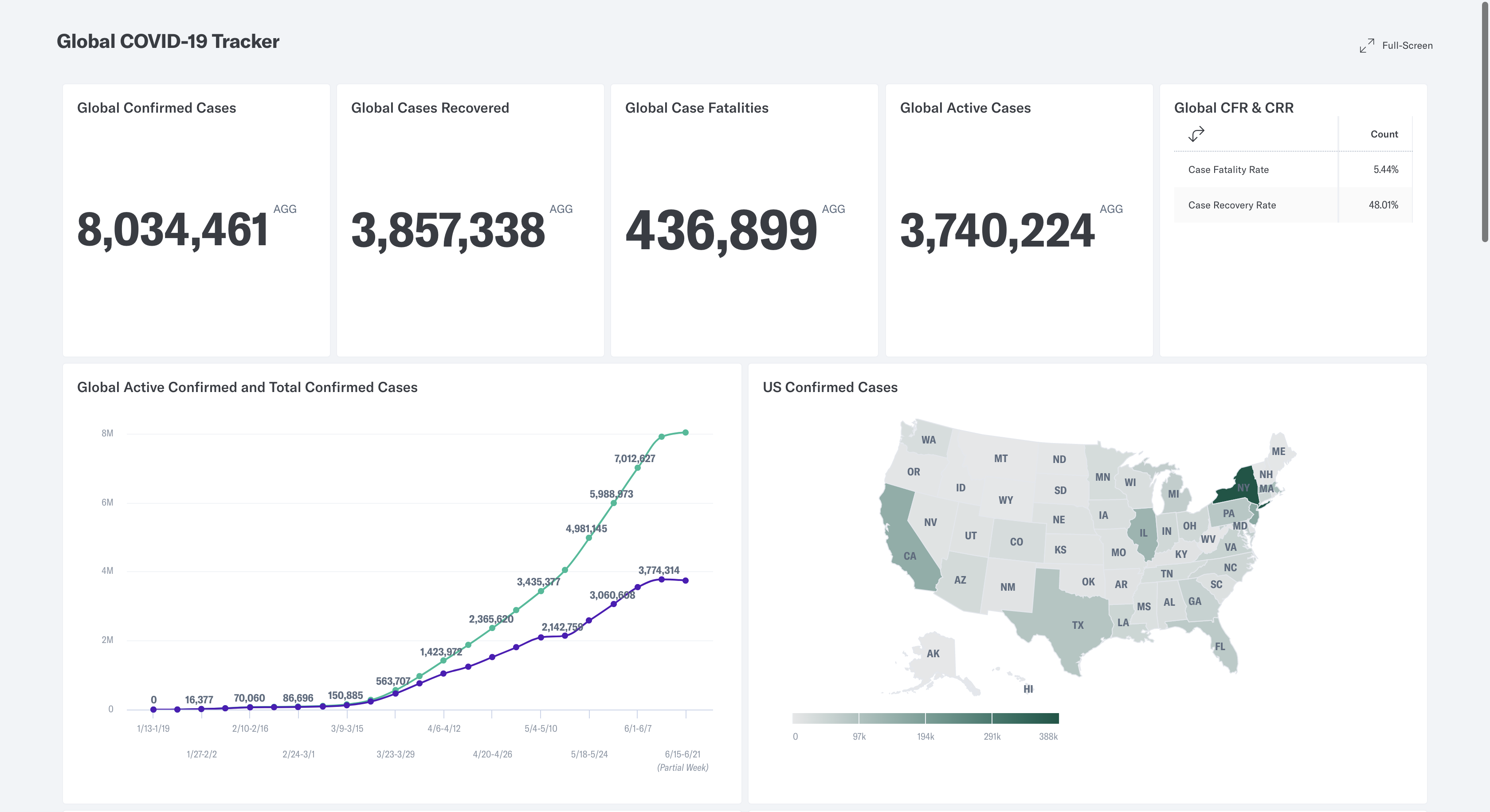Click the 4,981,145 data label
This screenshot has height=812, width=1490.
(586, 529)
